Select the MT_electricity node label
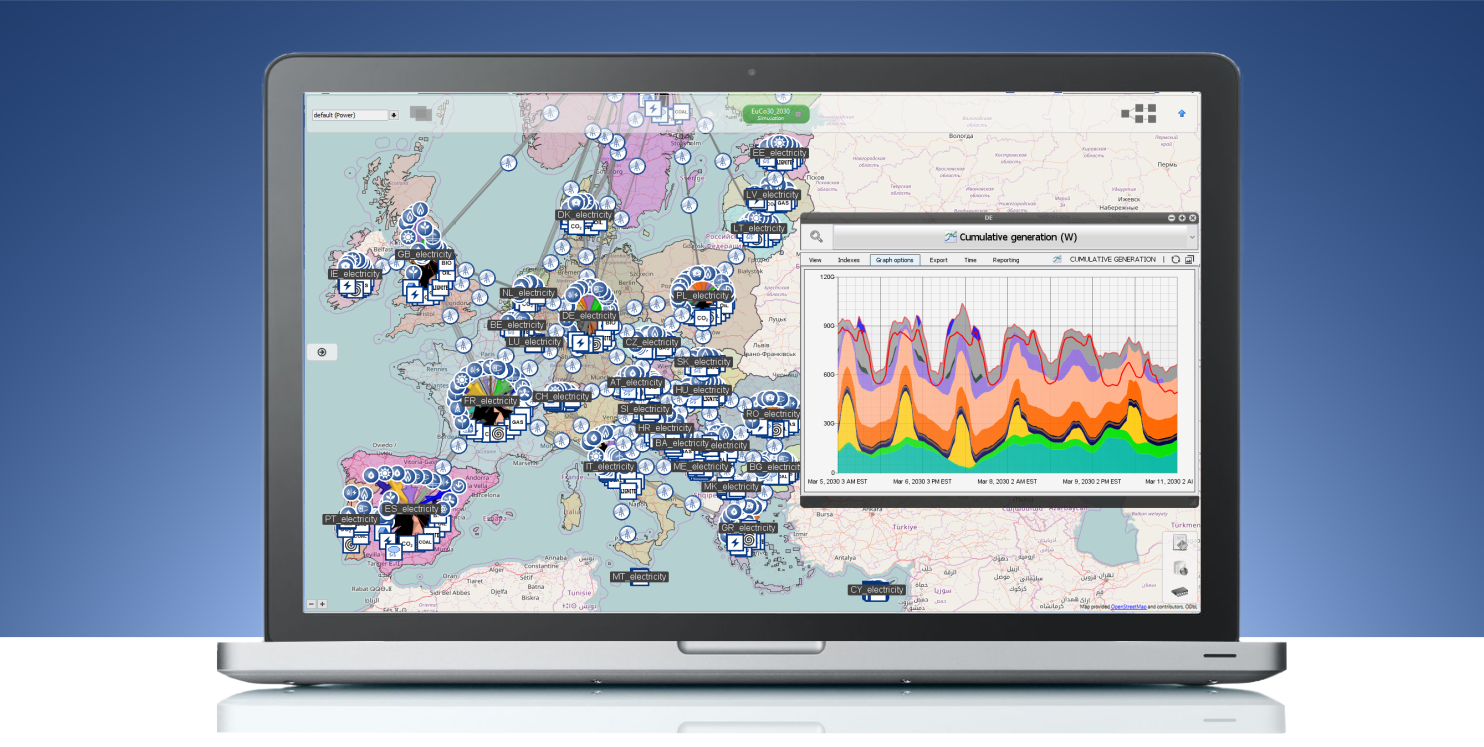Viewport: 1484px width, 747px height. (640, 577)
